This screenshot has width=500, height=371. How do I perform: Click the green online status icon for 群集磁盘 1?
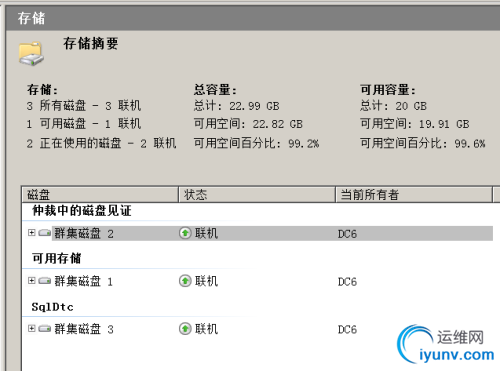tap(185, 281)
